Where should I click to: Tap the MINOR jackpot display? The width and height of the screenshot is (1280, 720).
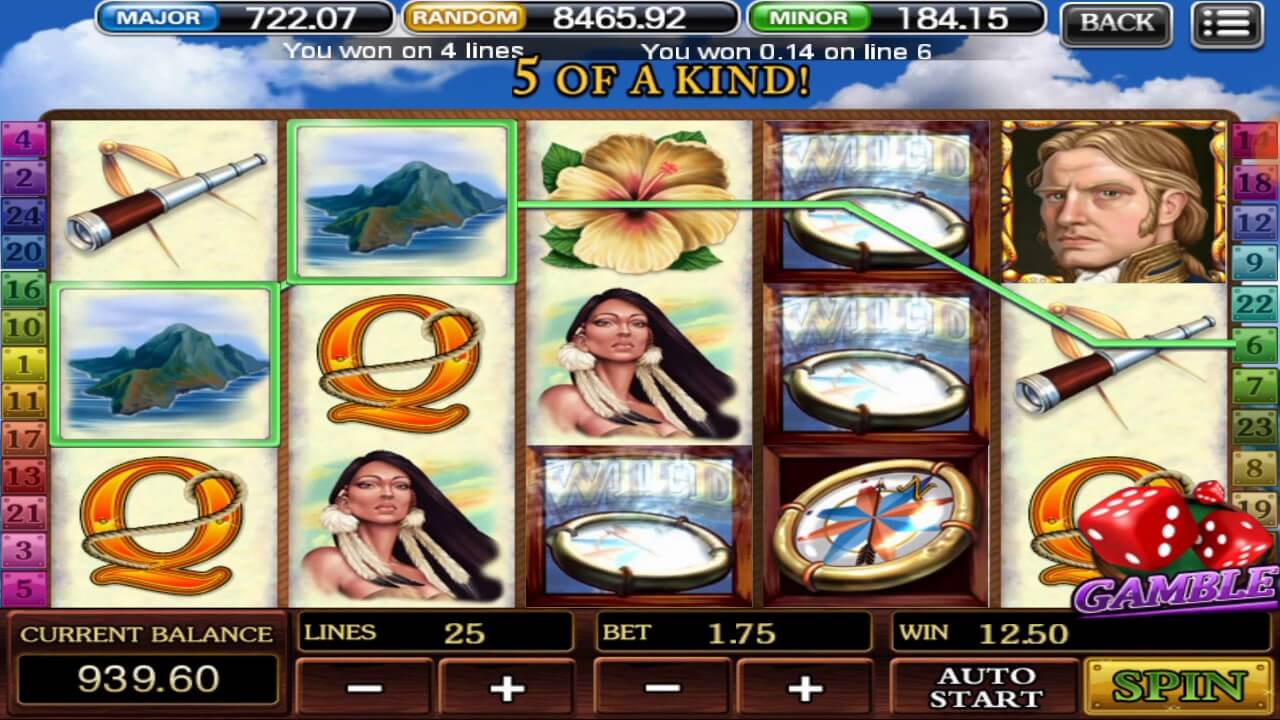click(x=896, y=18)
